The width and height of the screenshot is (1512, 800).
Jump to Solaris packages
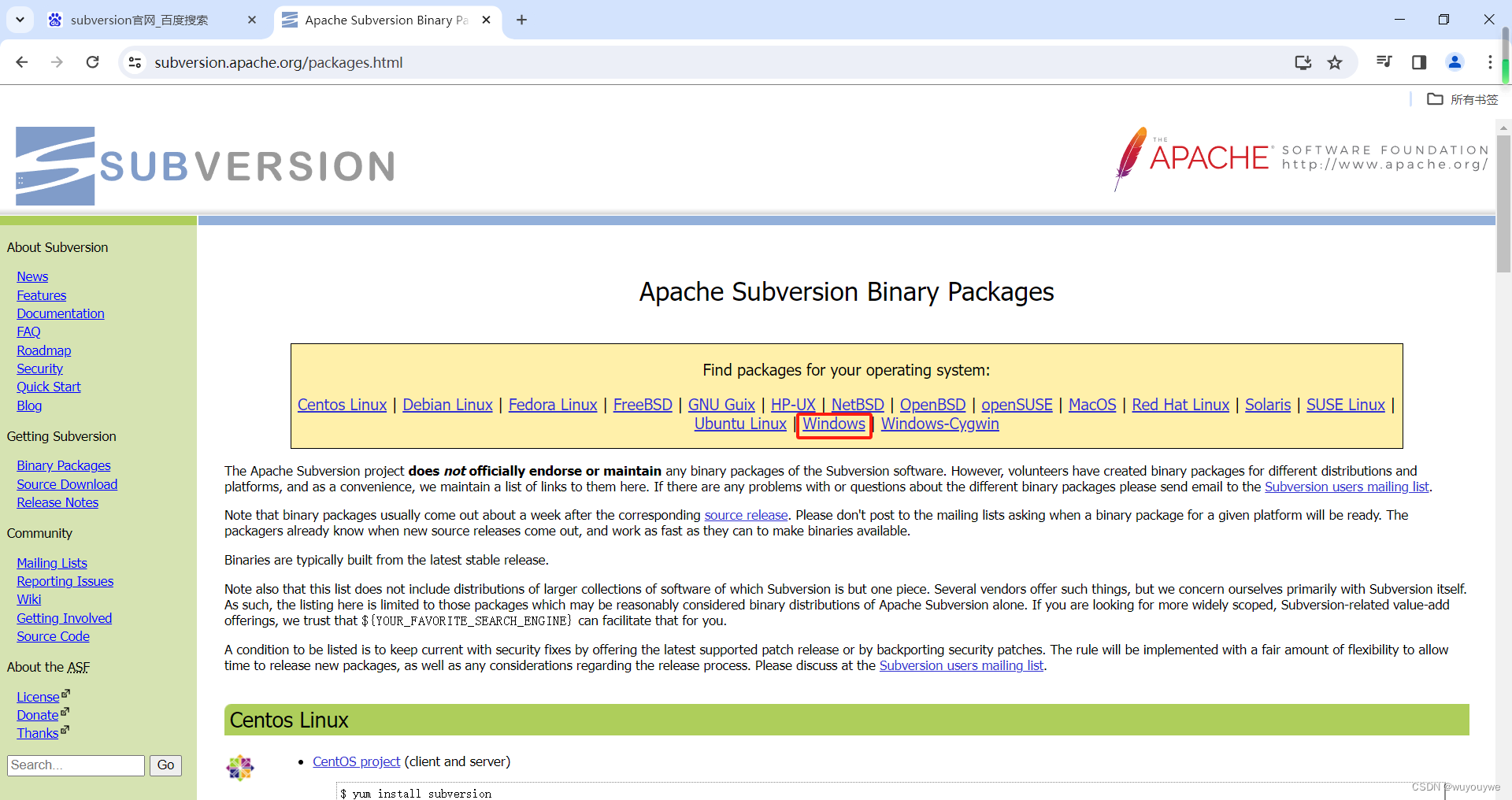coord(1268,405)
